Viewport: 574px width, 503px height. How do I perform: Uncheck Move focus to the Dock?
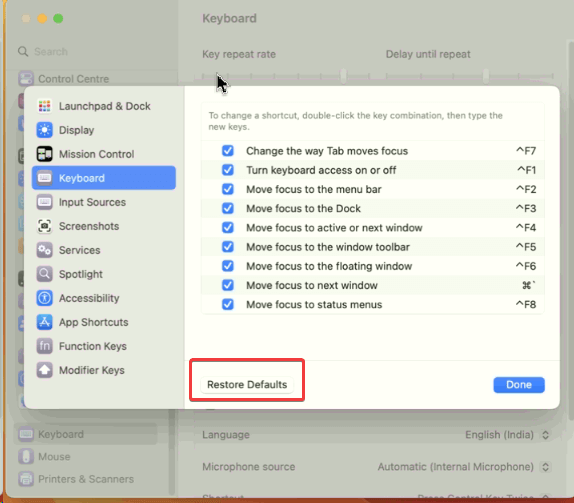(x=228, y=208)
